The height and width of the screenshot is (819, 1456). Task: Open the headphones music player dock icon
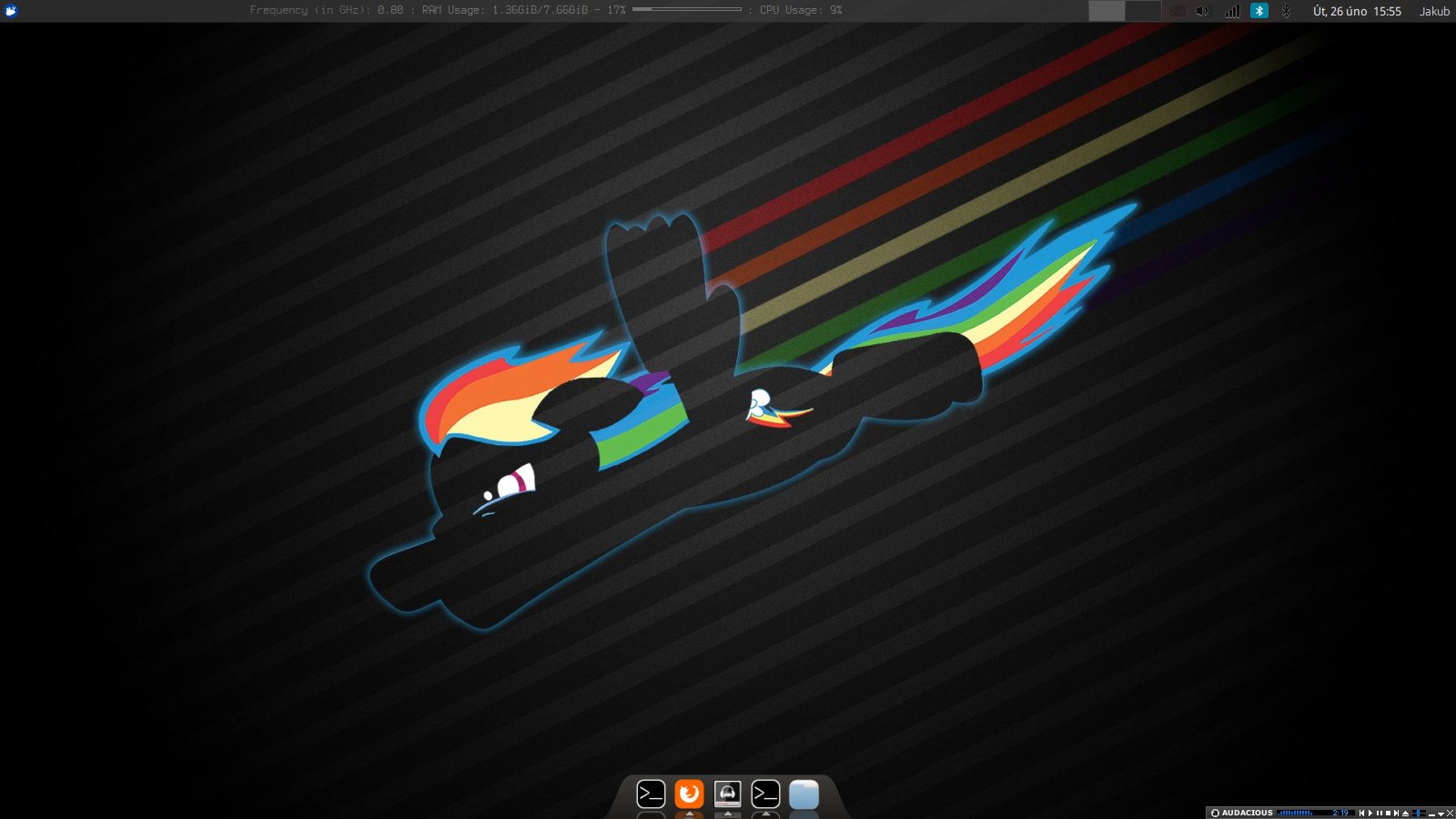pyautogui.click(x=727, y=794)
